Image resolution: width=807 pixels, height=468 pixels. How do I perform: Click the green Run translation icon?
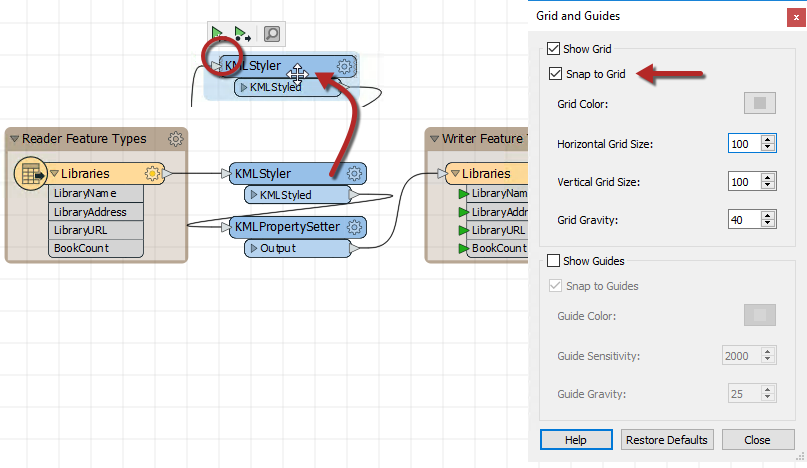218,34
